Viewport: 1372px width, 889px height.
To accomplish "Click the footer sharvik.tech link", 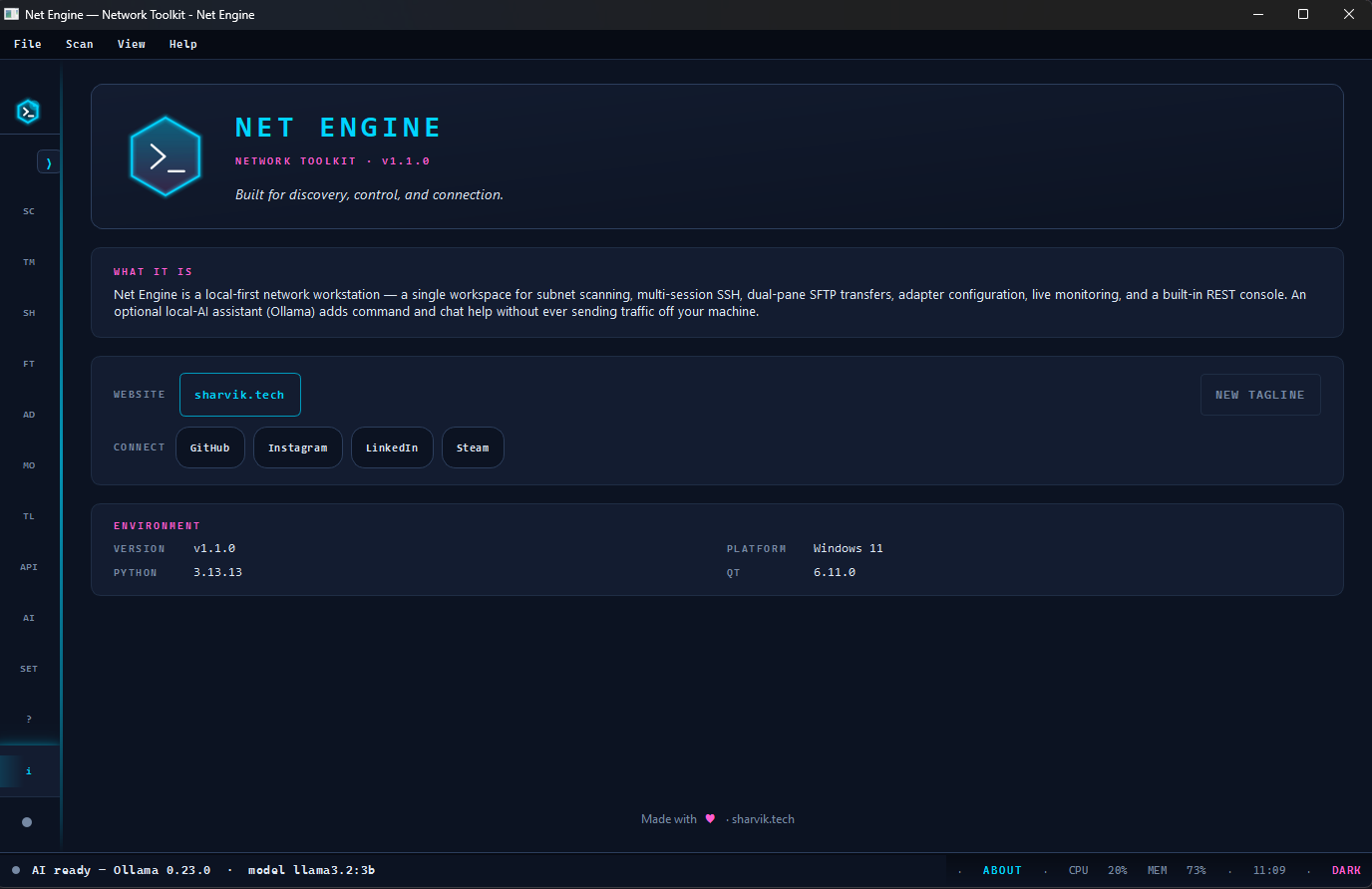I will [x=763, y=819].
